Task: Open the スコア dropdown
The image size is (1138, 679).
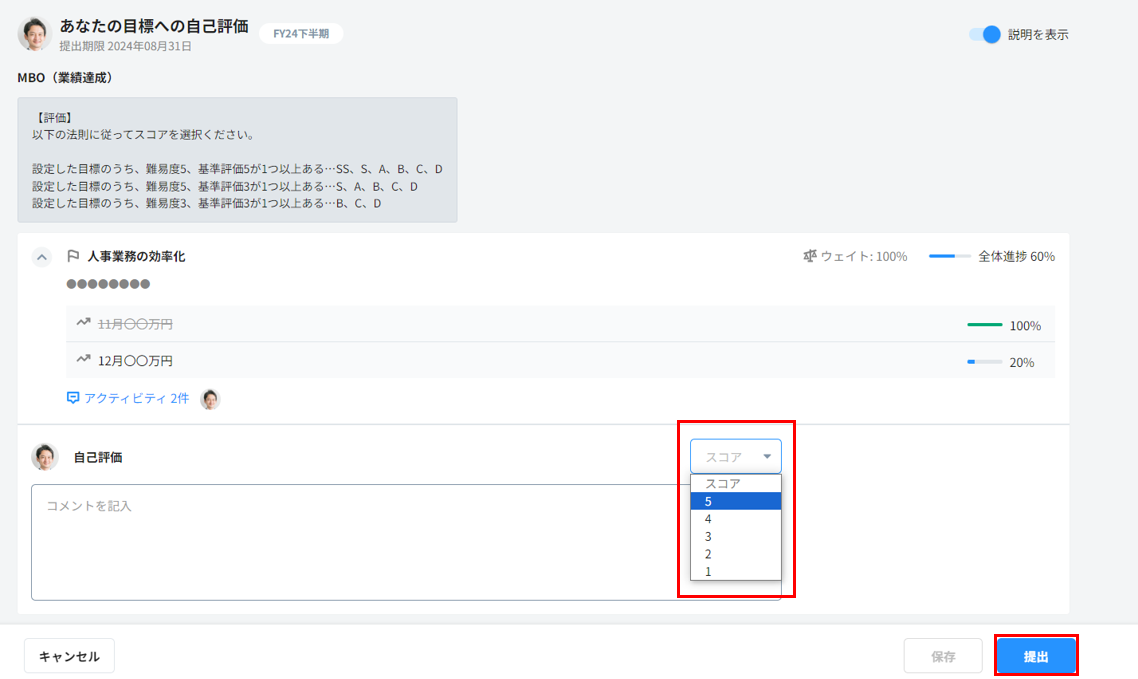Action: 735,457
